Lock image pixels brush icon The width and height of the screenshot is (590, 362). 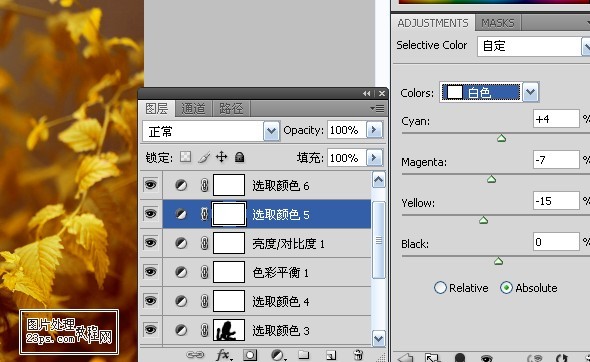(204, 157)
